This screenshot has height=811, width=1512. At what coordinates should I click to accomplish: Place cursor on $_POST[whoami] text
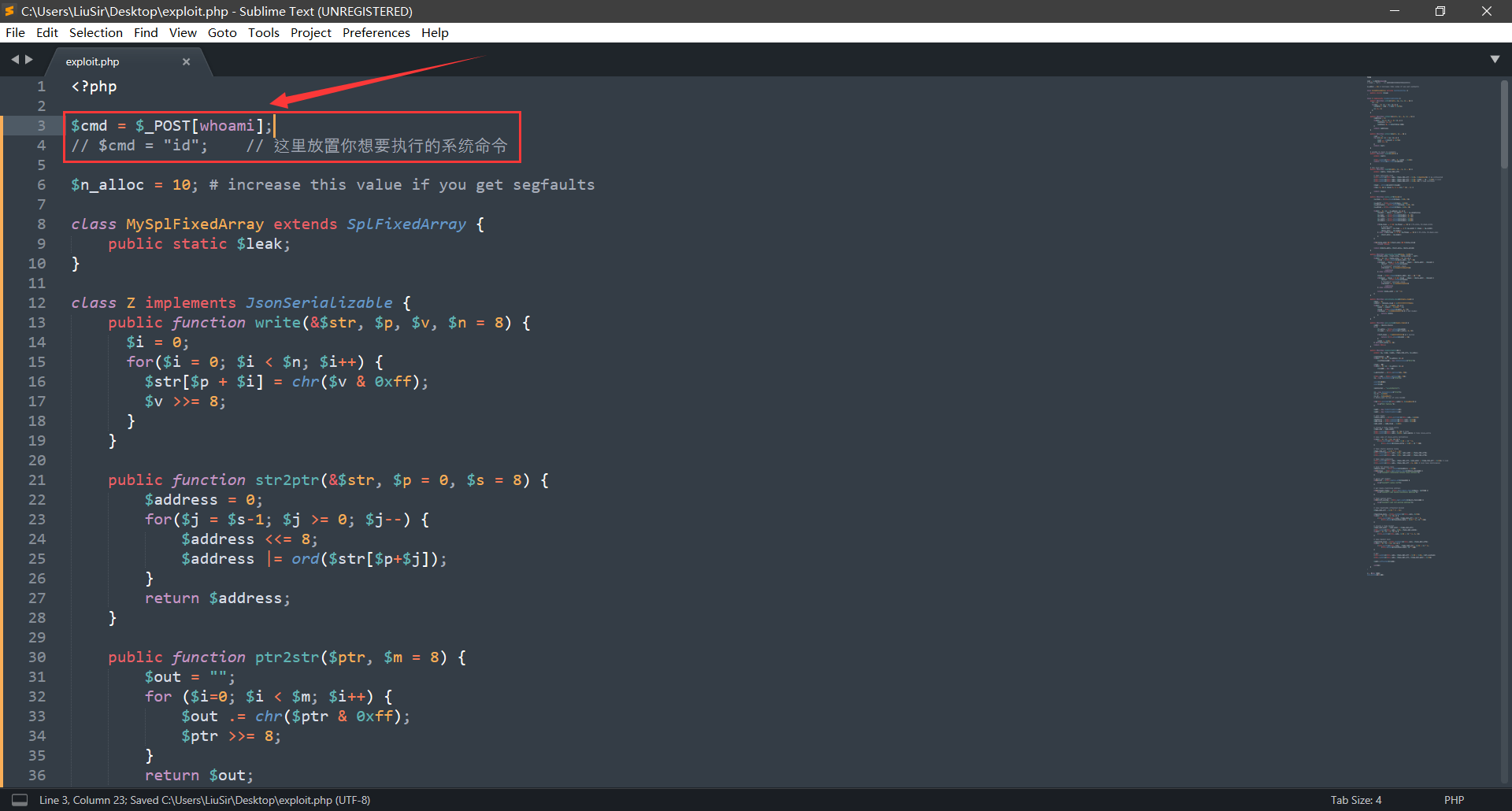[x=200, y=126]
